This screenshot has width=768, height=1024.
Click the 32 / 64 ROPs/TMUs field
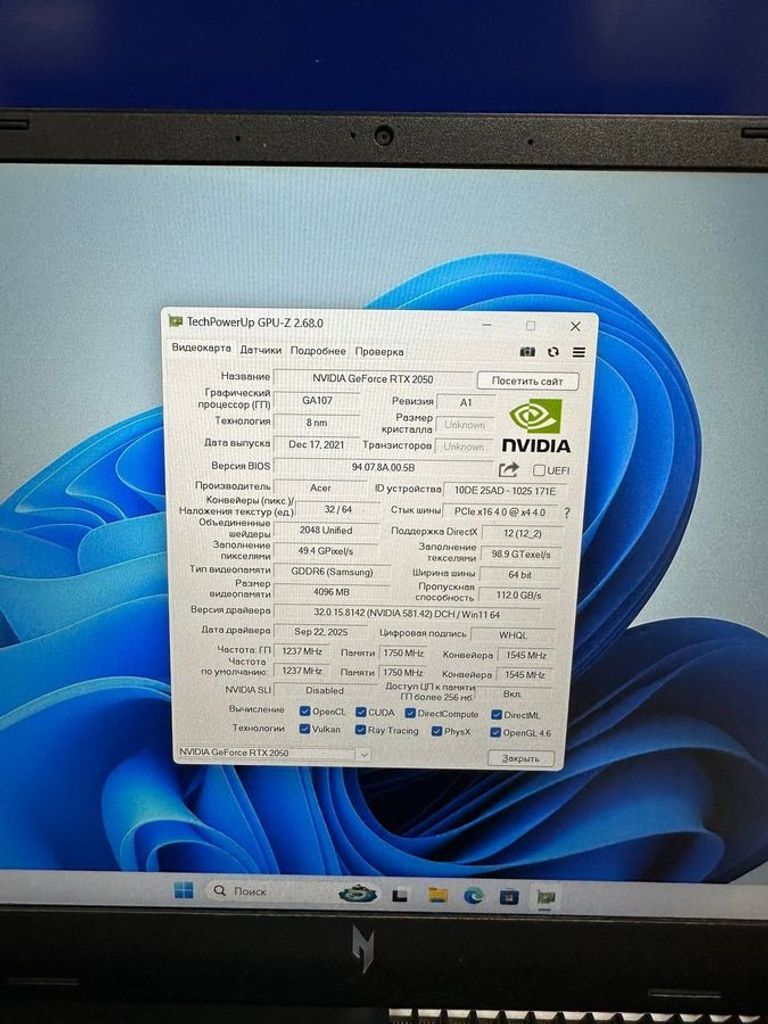[x=338, y=509]
